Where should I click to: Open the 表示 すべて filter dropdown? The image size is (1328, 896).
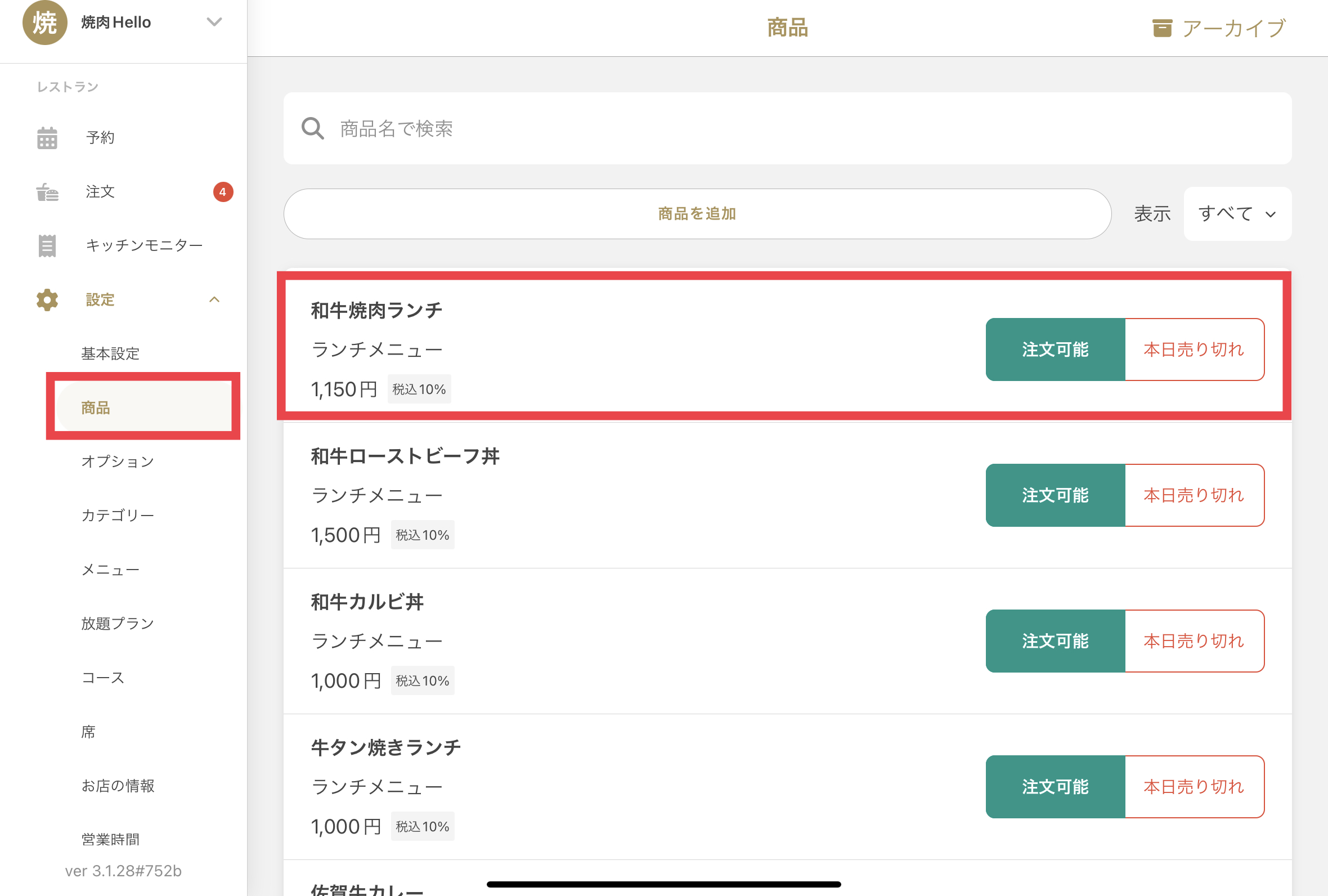click(x=1237, y=214)
